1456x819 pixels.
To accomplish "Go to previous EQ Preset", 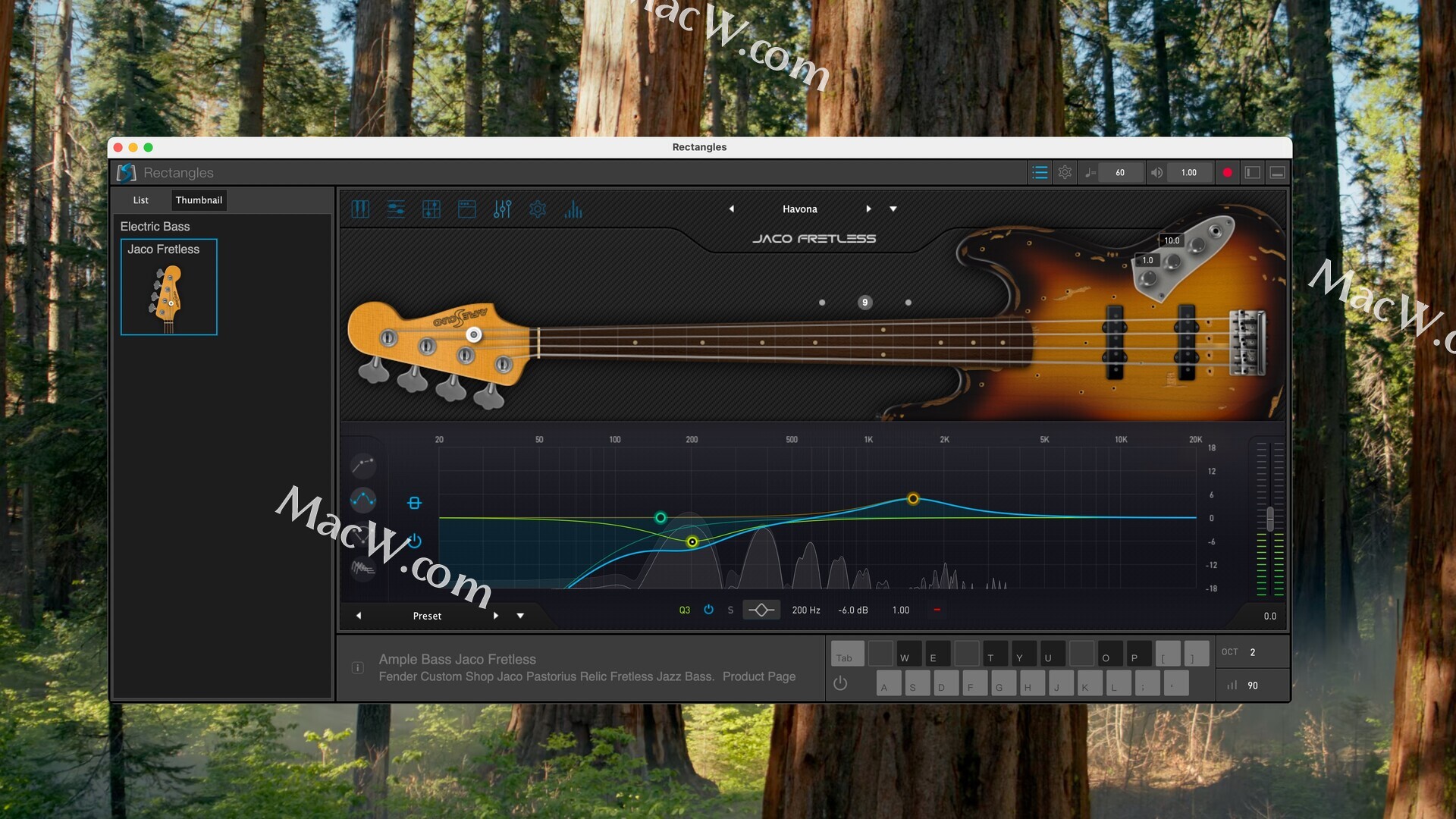I will [x=359, y=616].
